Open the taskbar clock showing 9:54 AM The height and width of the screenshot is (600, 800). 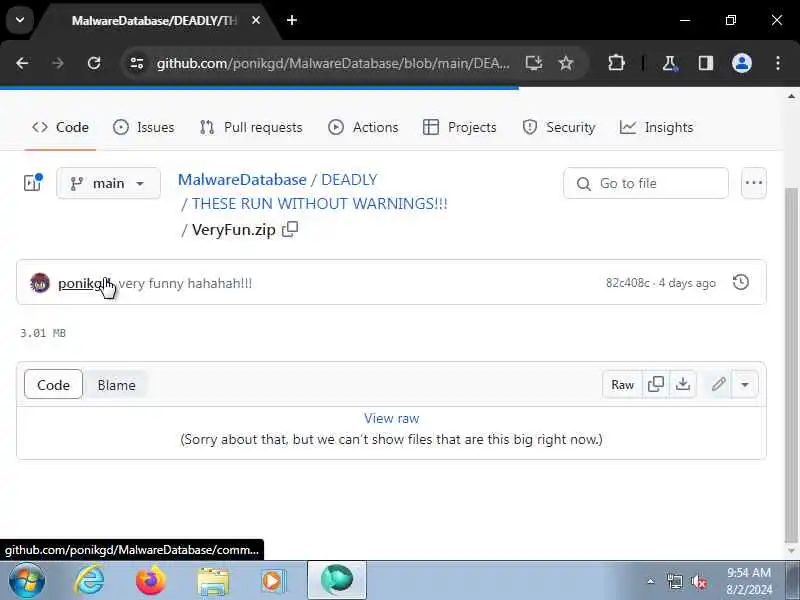(749, 581)
